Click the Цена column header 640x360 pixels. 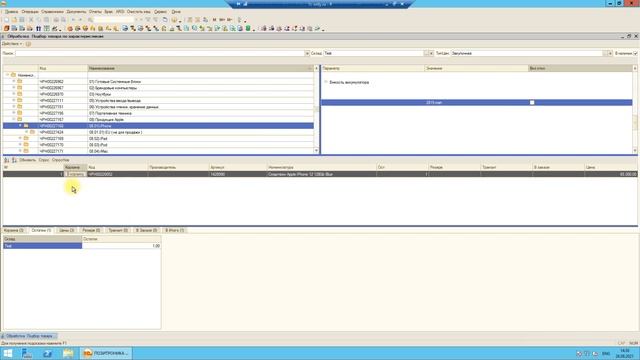(x=611, y=167)
